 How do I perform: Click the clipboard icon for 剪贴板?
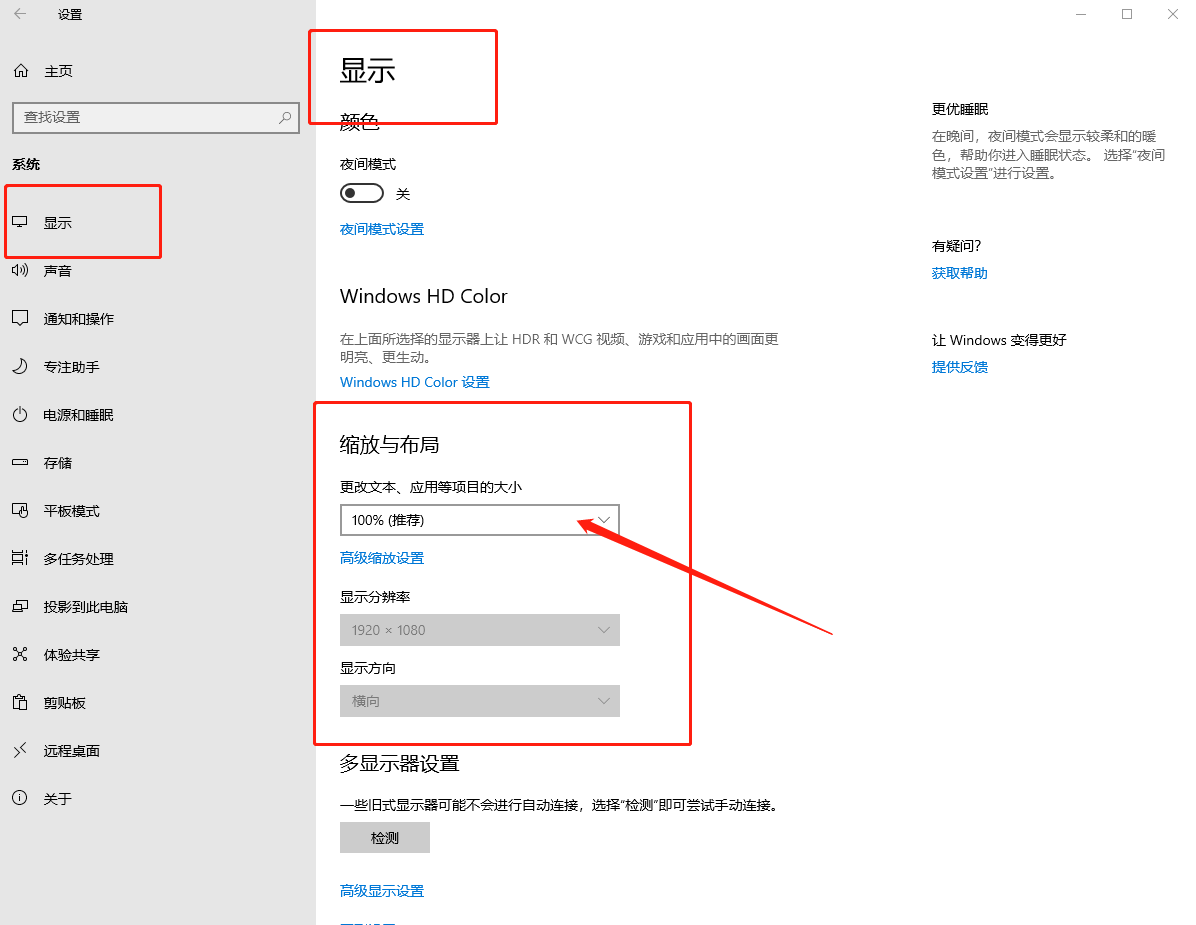(x=21, y=702)
